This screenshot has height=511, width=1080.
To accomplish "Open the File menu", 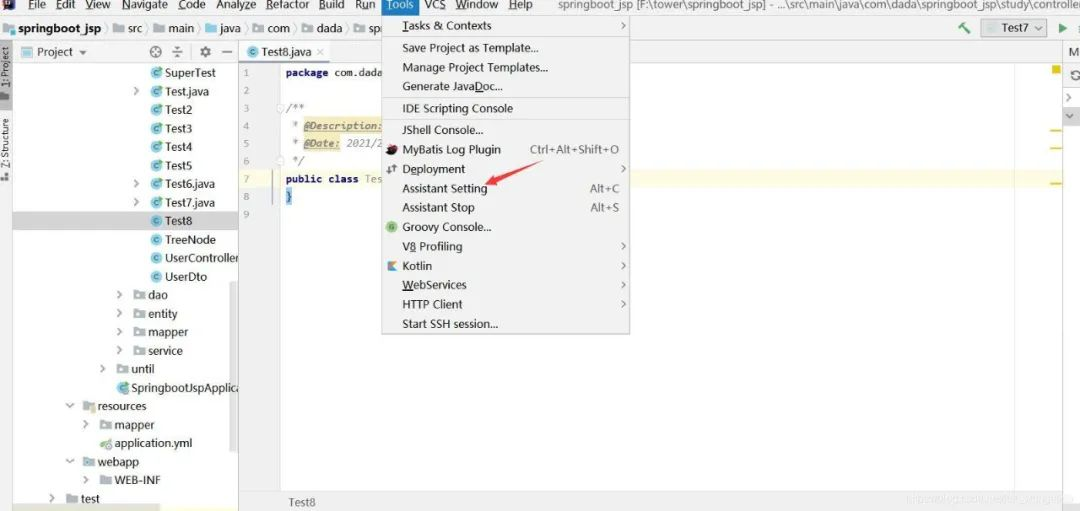I will [x=37, y=6].
